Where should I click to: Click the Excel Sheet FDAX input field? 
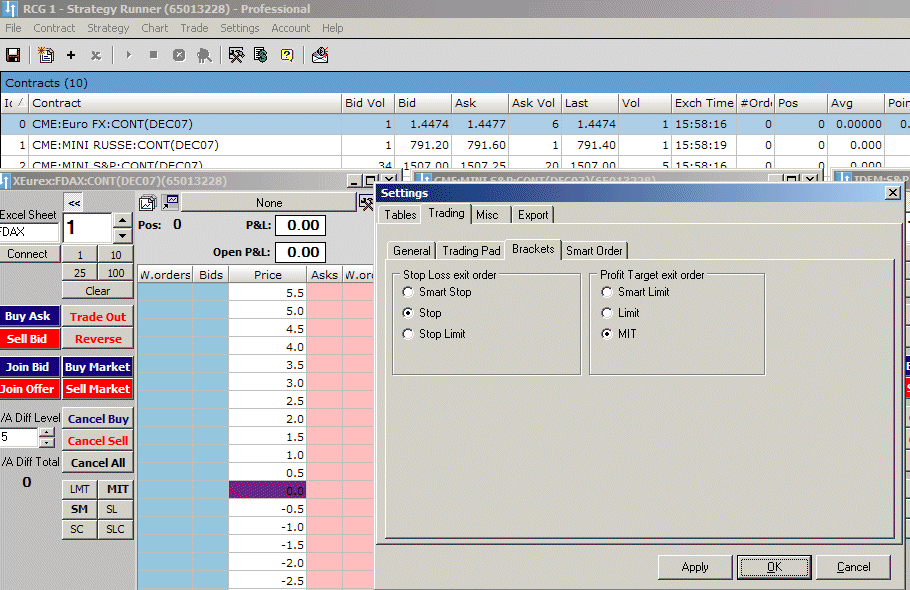click(29, 232)
